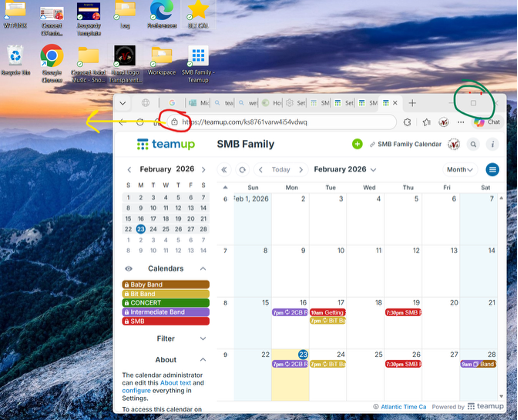Select the 23rd in the mini calendar
This screenshot has height=420, width=518.
141,229
